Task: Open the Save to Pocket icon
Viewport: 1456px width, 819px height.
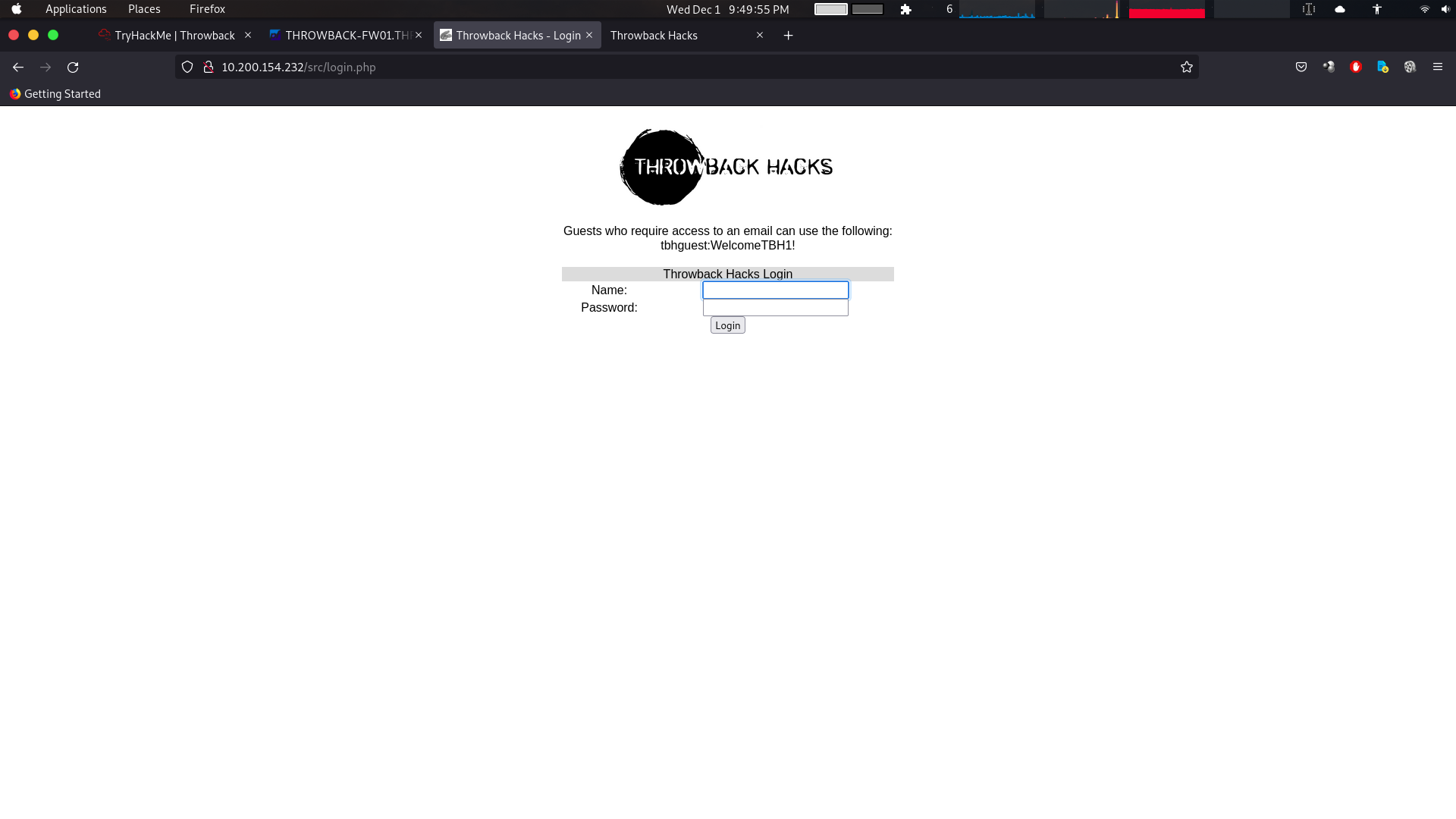Action: pyautogui.click(x=1301, y=67)
